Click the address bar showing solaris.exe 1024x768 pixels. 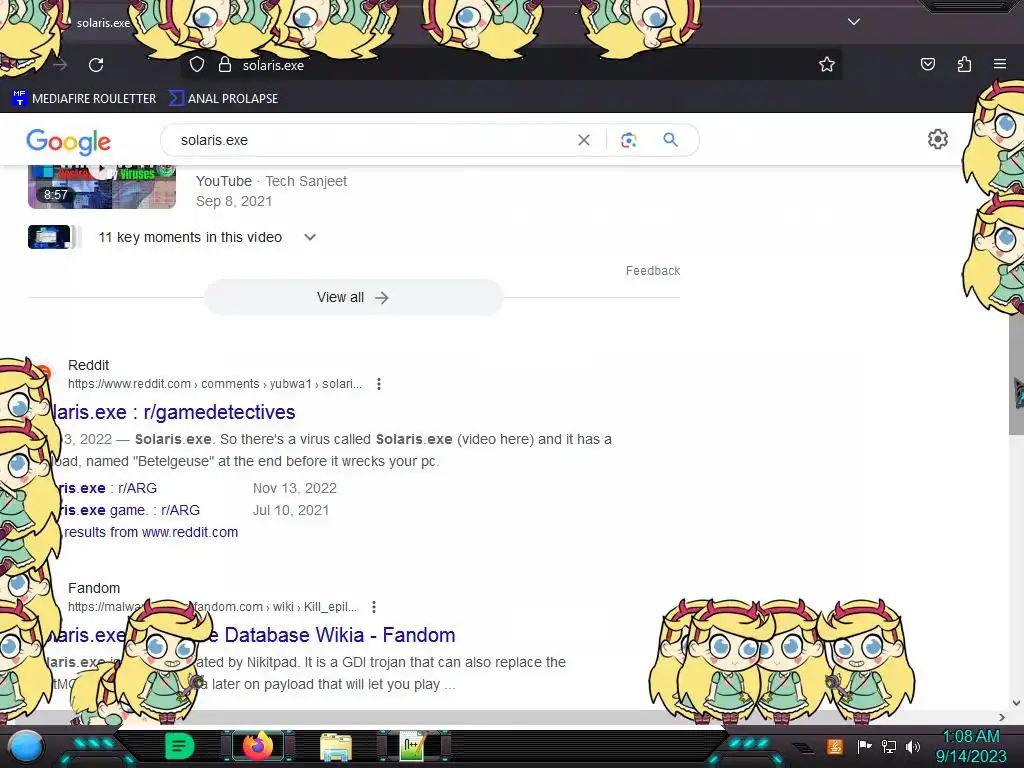(509, 65)
